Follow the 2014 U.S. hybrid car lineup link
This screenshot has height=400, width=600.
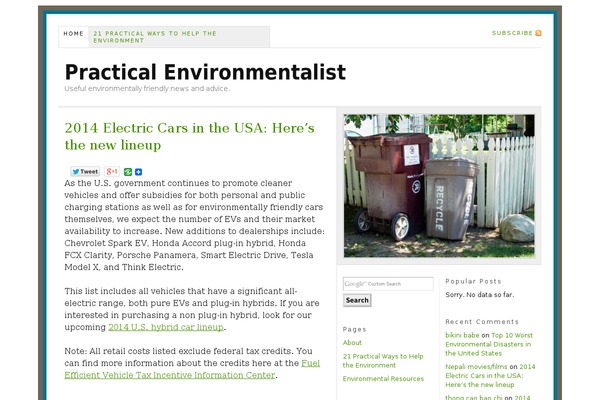tap(166, 327)
